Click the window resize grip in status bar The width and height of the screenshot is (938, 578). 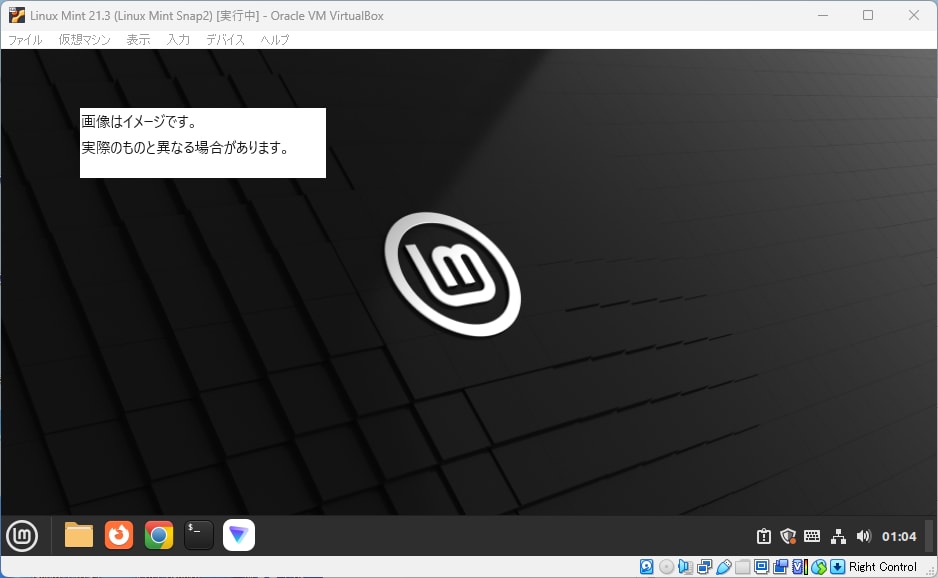931,571
